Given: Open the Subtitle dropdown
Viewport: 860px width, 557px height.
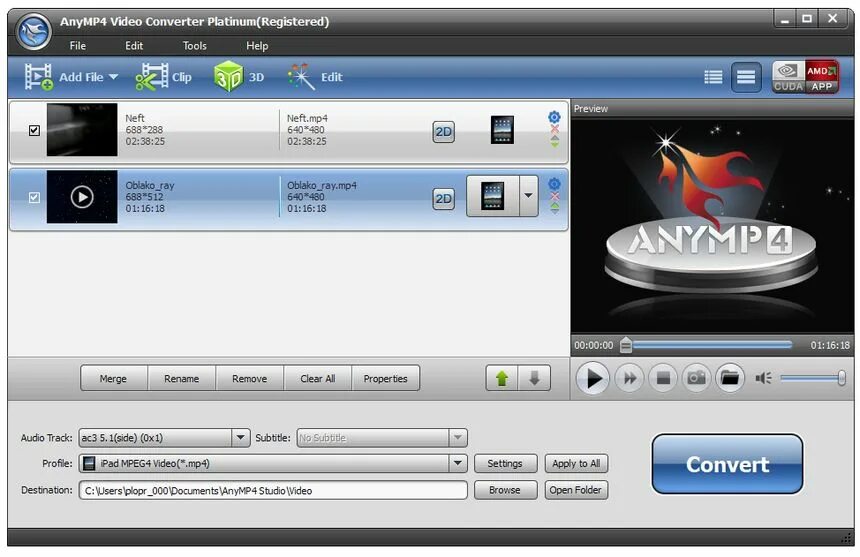Looking at the screenshot, I should pyautogui.click(x=457, y=437).
